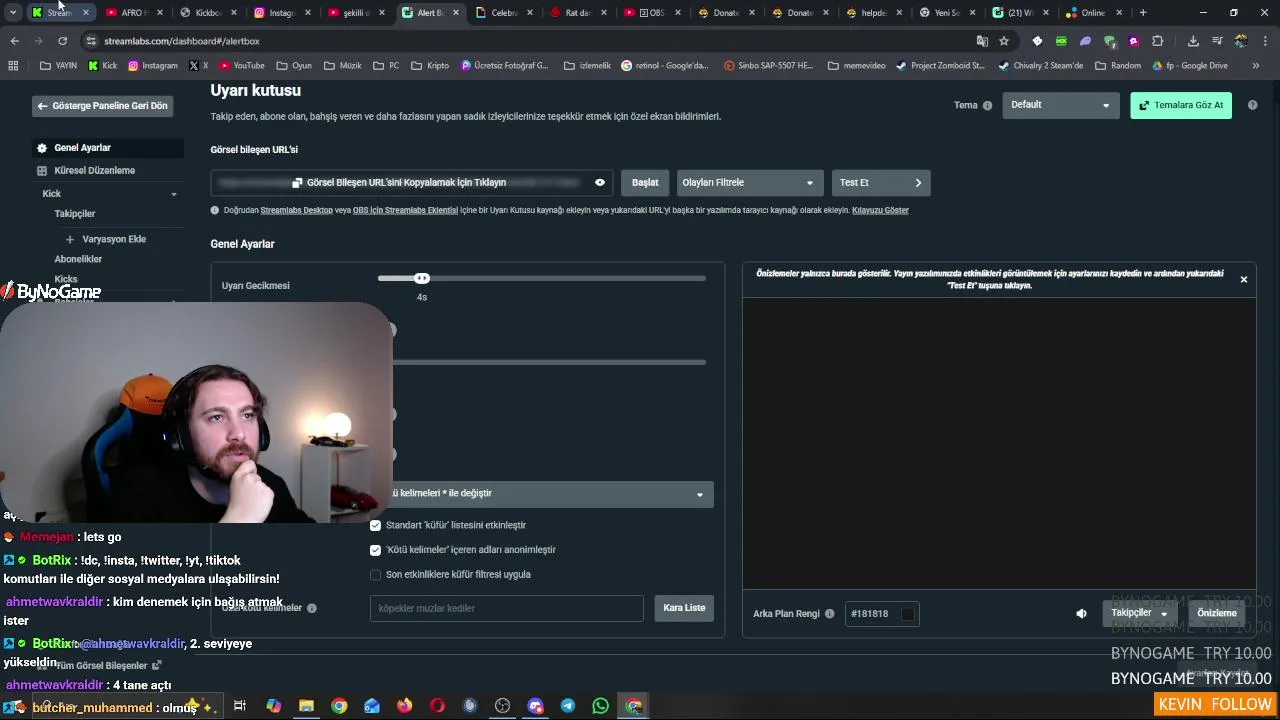Screen dimensions: 1280x720
Task: Select Küresel Düzenleme in the sidebar
Action: point(94,171)
